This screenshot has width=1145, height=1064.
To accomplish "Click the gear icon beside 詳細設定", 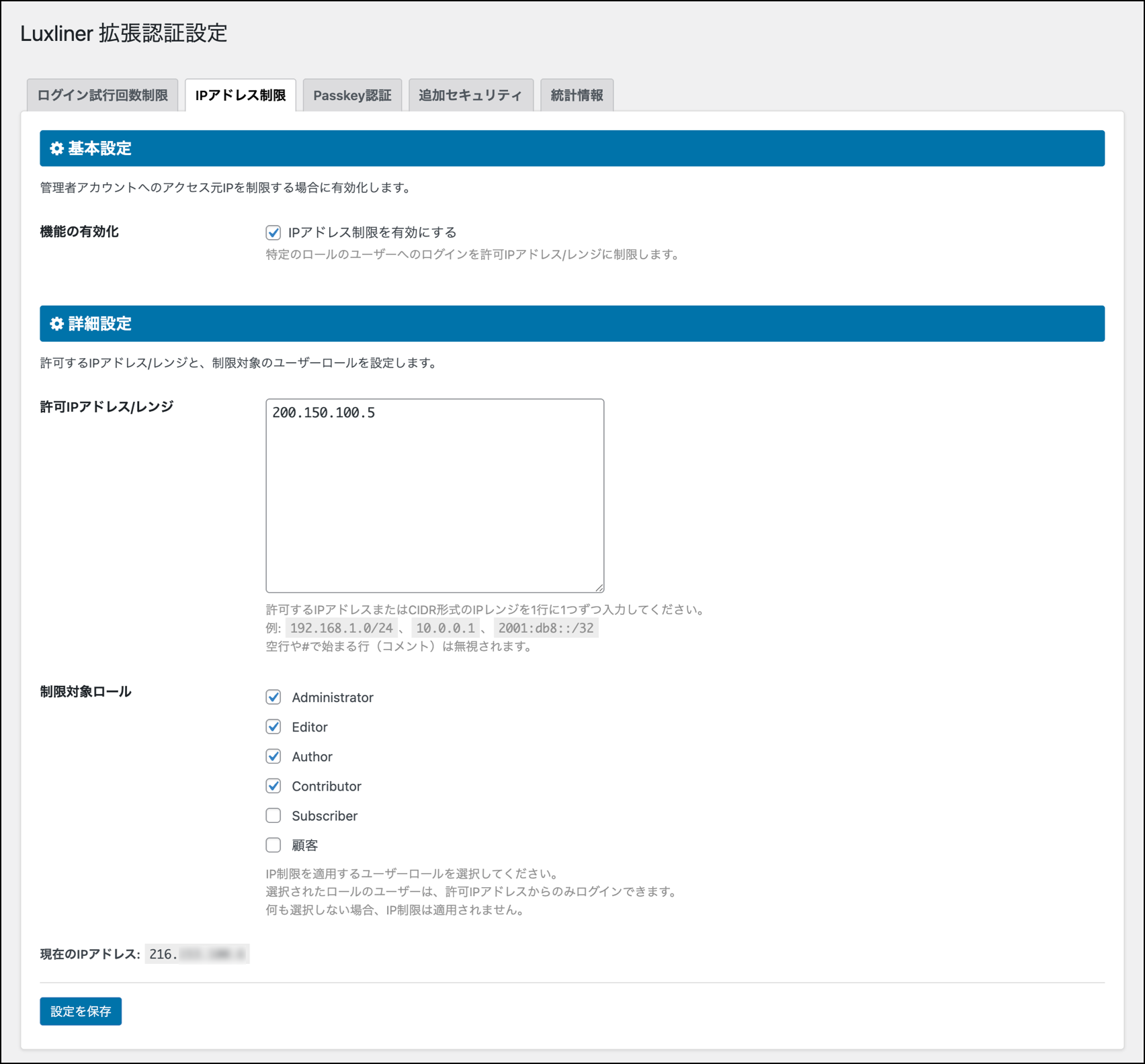I will (x=57, y=324).
